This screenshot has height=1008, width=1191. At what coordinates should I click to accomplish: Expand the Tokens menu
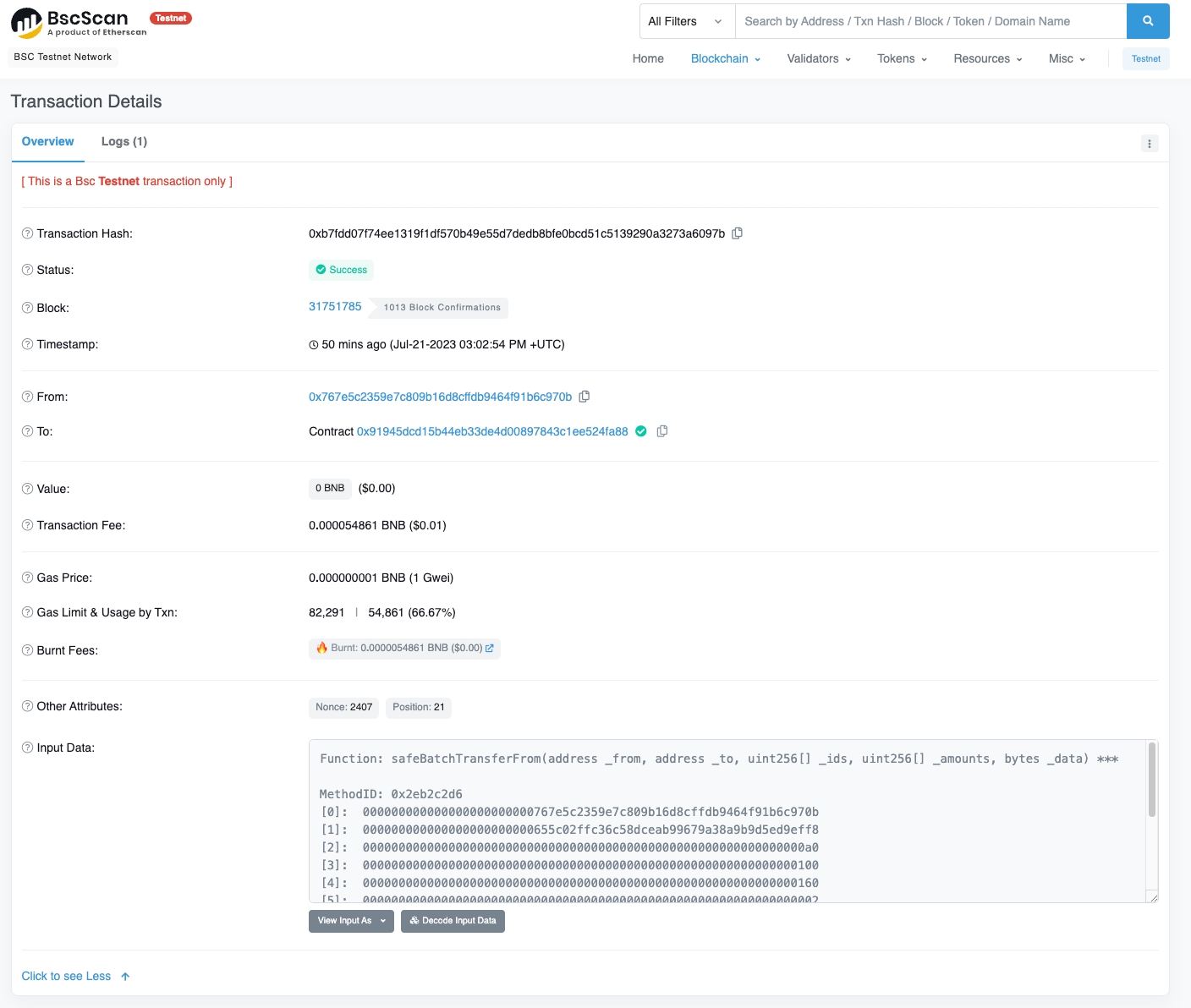point(902,58)
